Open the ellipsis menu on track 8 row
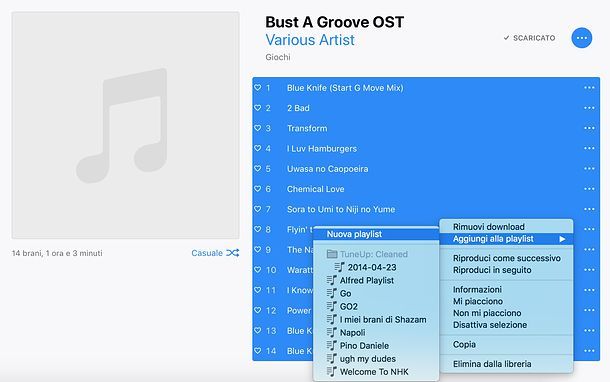The image size is (610, 382). pyautogui.click(x=589, y=229)
